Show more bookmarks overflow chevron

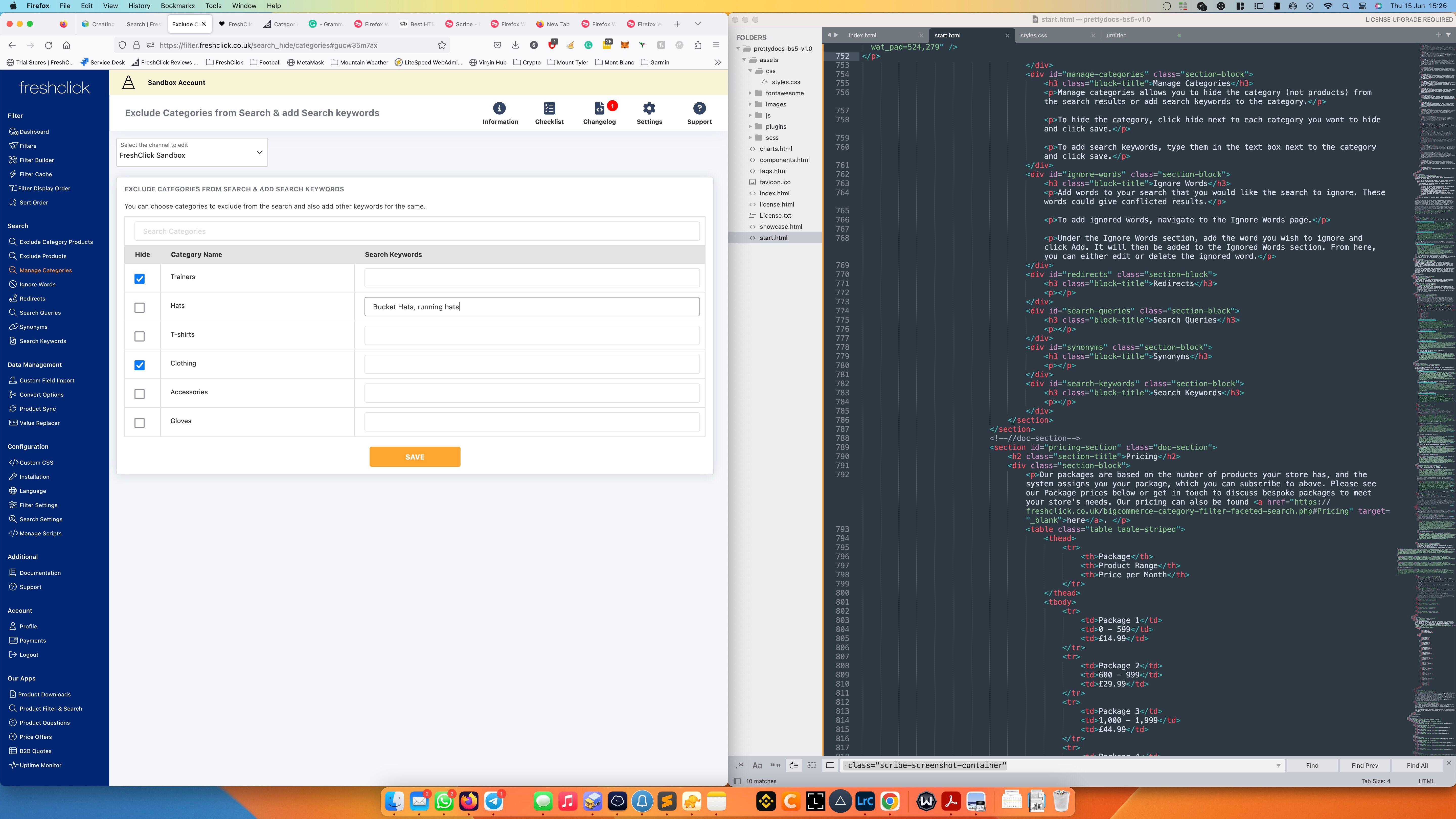coord(717,62)
